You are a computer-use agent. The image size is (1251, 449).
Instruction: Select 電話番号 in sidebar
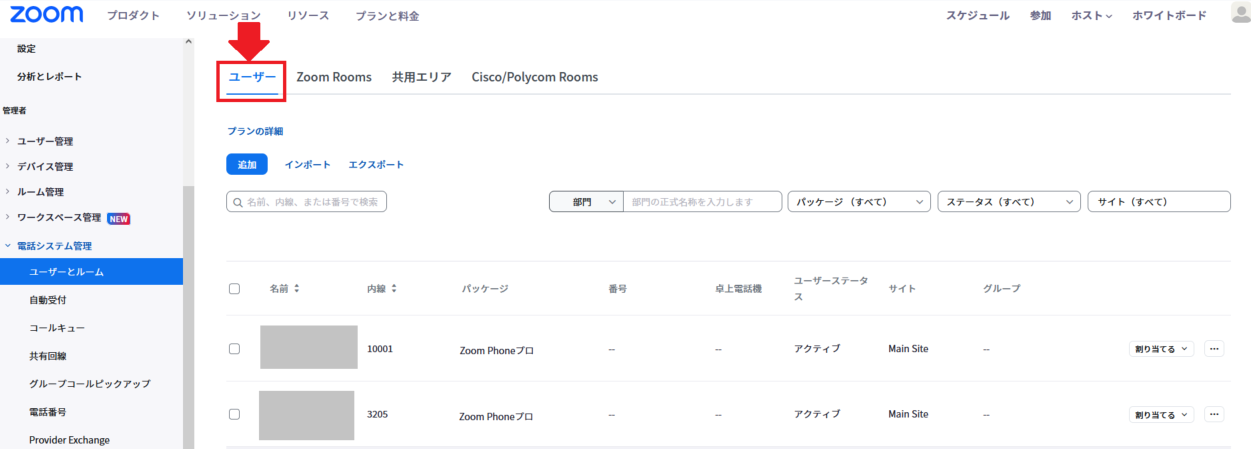[x=48, y=411]
